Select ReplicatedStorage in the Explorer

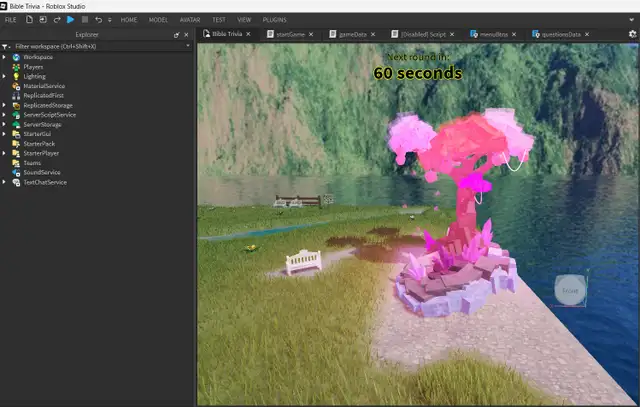[48, 105]
